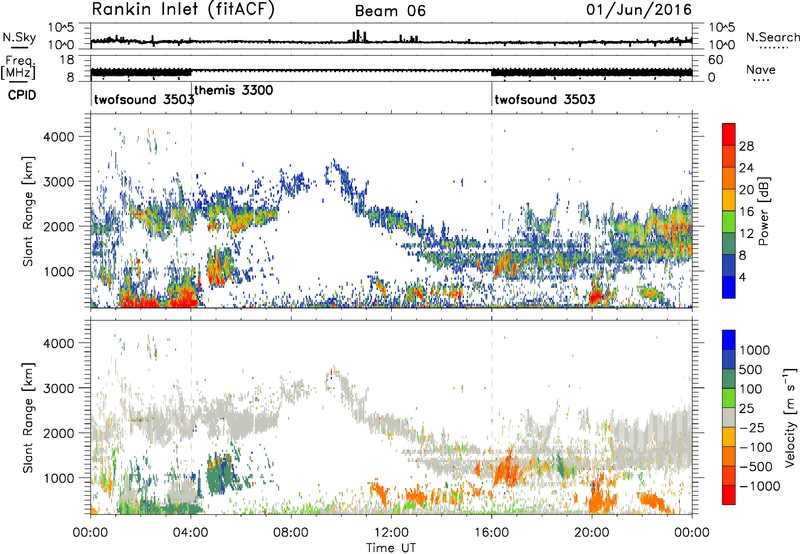Screen dimensions: 800x554
Task: Click the blue top segment of Velocity colorbar
Action: pos(729,340)
